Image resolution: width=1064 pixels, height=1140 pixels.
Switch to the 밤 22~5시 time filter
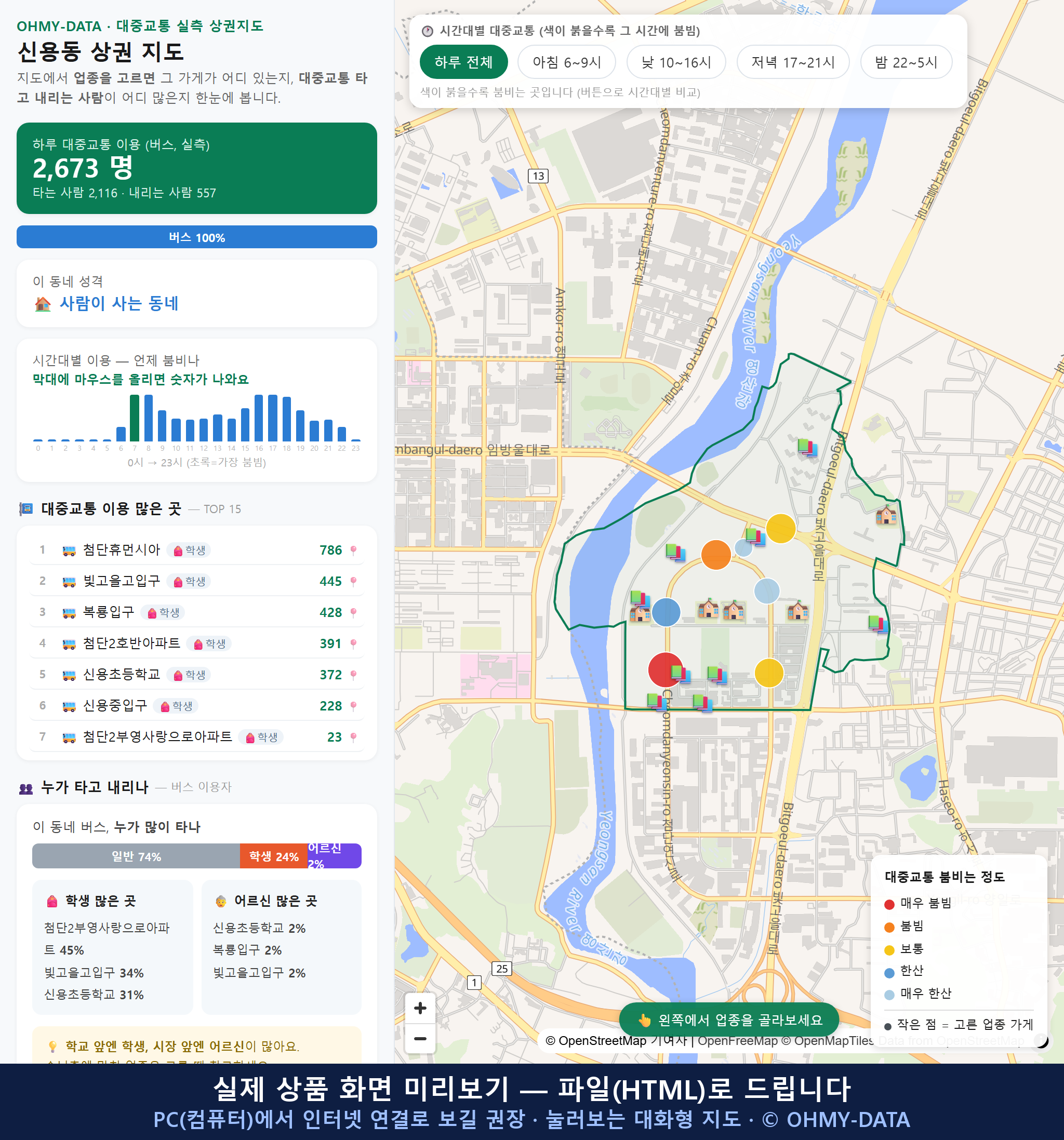(906, 62)
